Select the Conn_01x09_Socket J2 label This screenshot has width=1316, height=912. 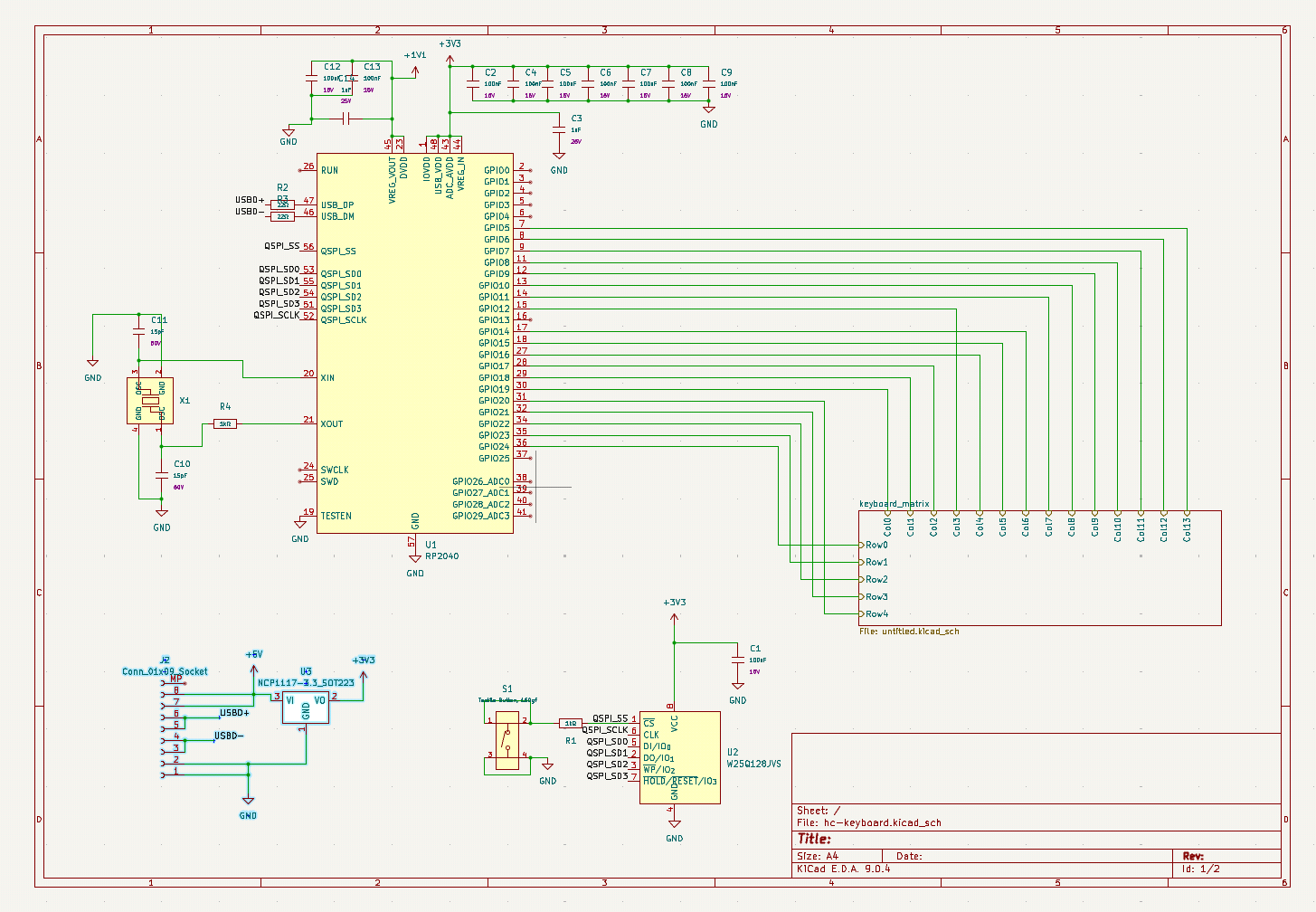tap(165, 671)
